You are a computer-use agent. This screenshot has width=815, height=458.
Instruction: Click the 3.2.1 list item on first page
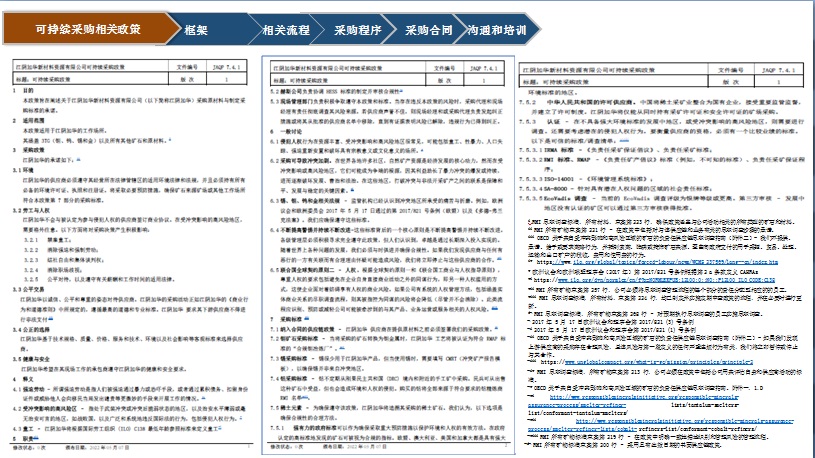click(x=48, y=240)
